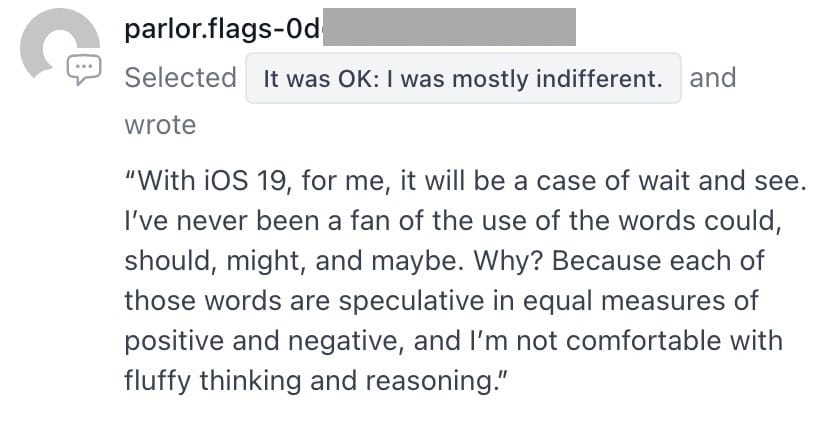Click the word "and" beside the chip
This screenshot has width=814, height=426.
pos(713,78)
